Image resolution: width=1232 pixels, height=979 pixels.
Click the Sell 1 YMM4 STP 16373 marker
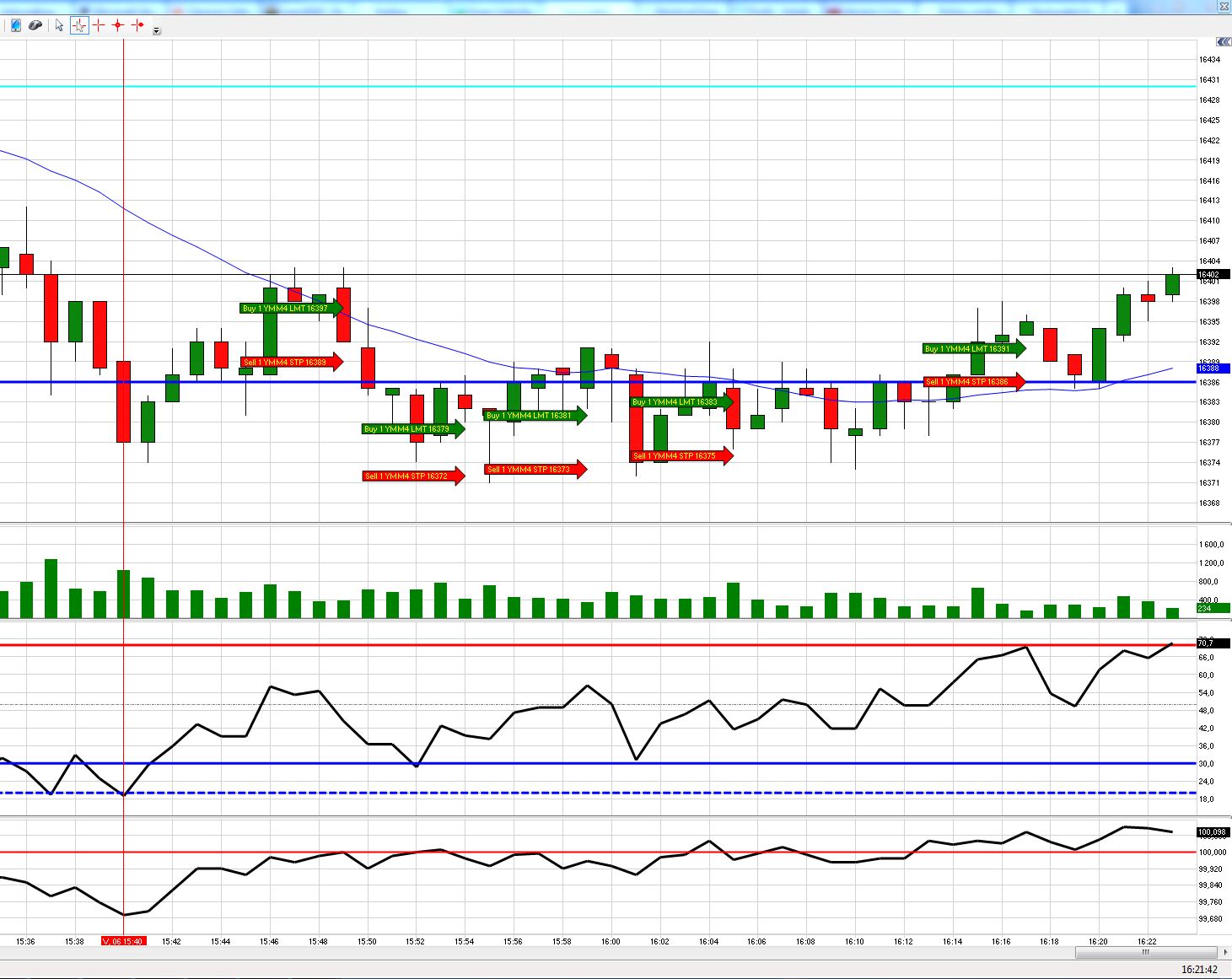tap(535, 470)
